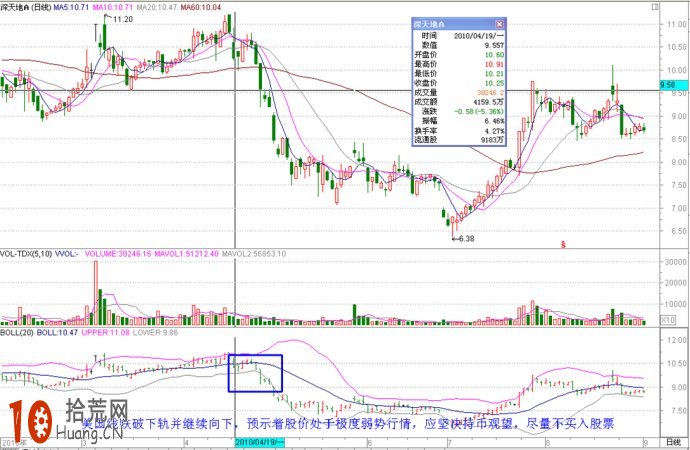Select the 换手率 4.27% row in popup

[459, 131]
